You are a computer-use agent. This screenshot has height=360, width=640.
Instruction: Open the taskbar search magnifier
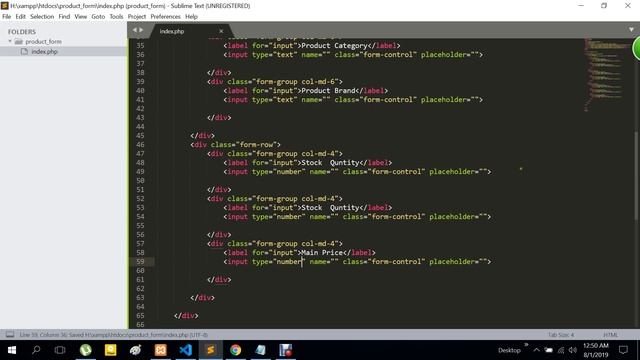coord(36,350)
